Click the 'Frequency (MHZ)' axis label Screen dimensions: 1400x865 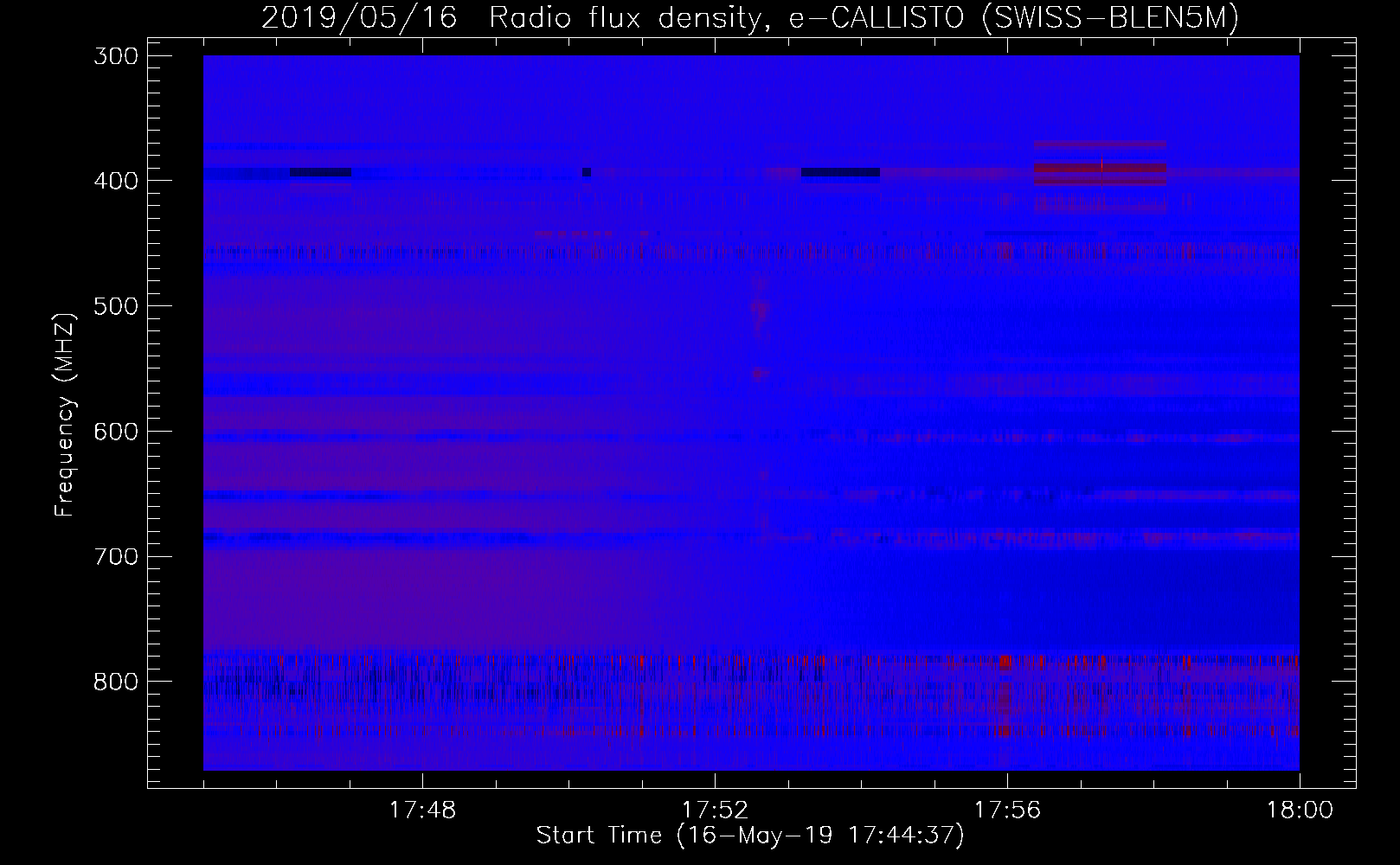pos(65,414)
